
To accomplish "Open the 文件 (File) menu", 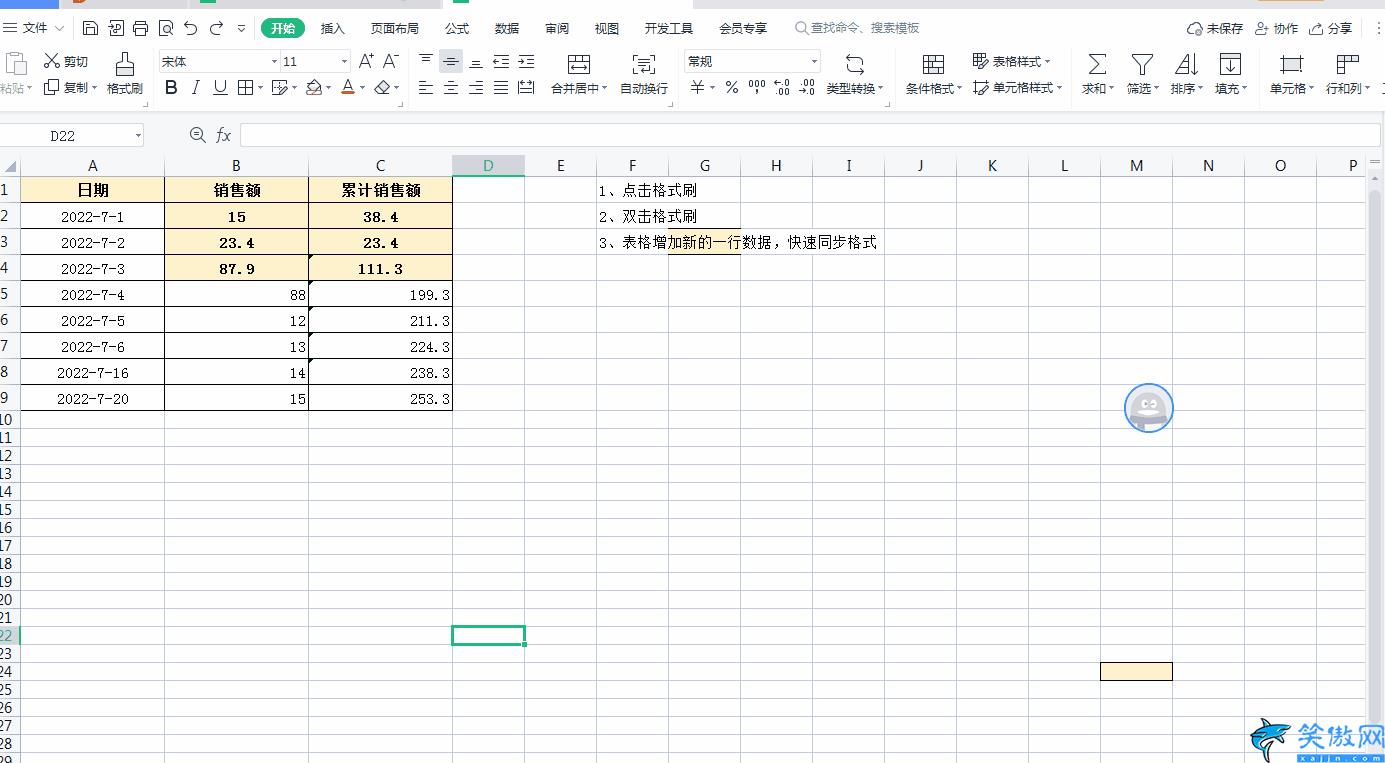I will pyautogui.click(x=34, y=28).
